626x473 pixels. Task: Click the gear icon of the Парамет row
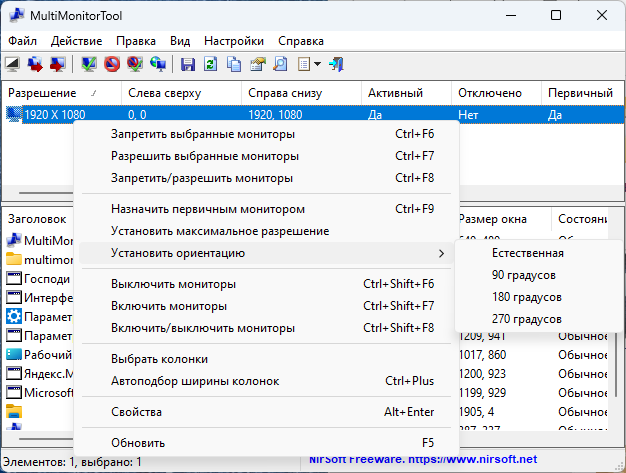(x=14, y=317)
